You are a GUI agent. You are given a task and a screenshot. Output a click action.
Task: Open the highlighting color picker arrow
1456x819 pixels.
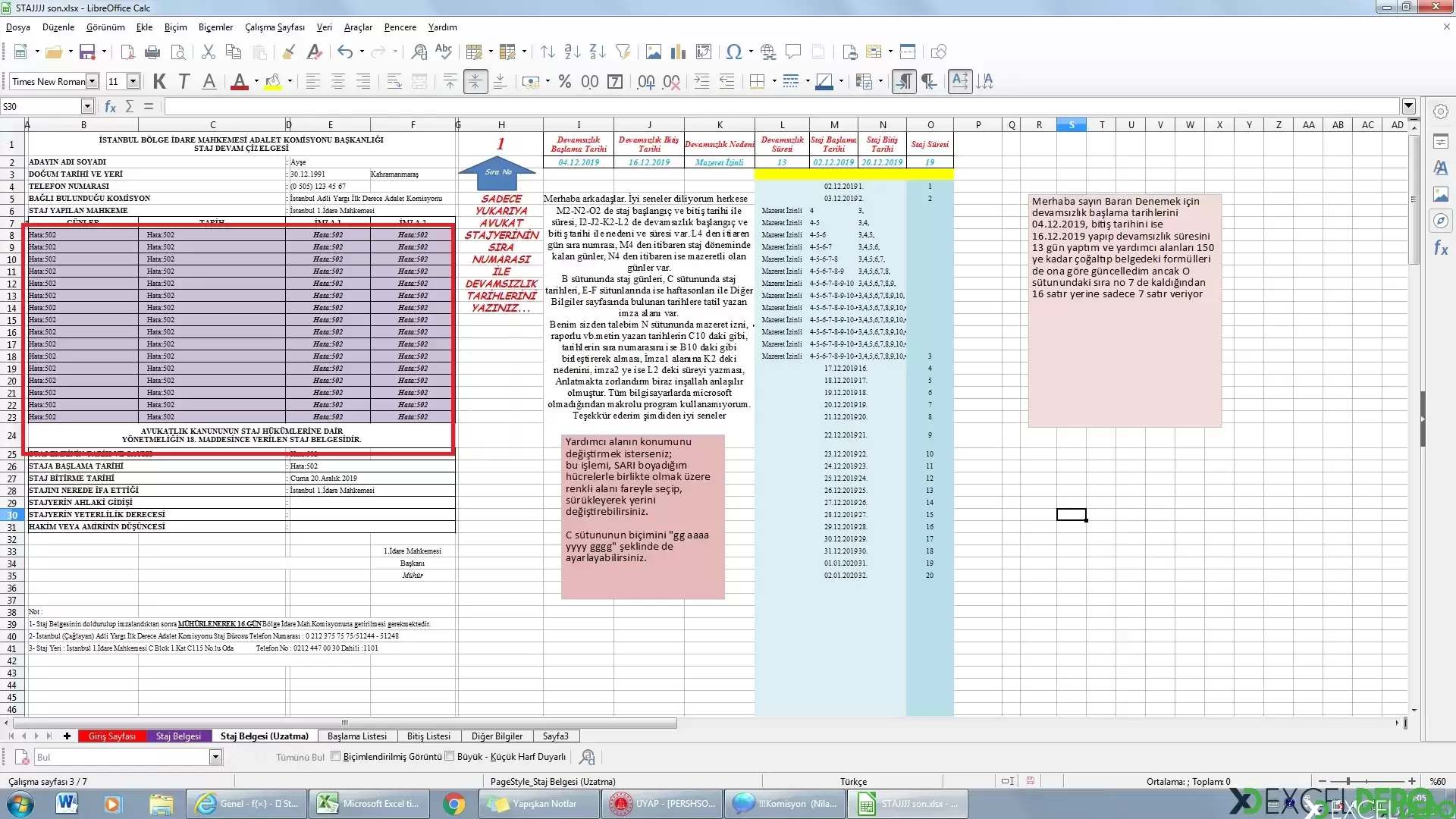pyautogui.click(x=290, y=81)
